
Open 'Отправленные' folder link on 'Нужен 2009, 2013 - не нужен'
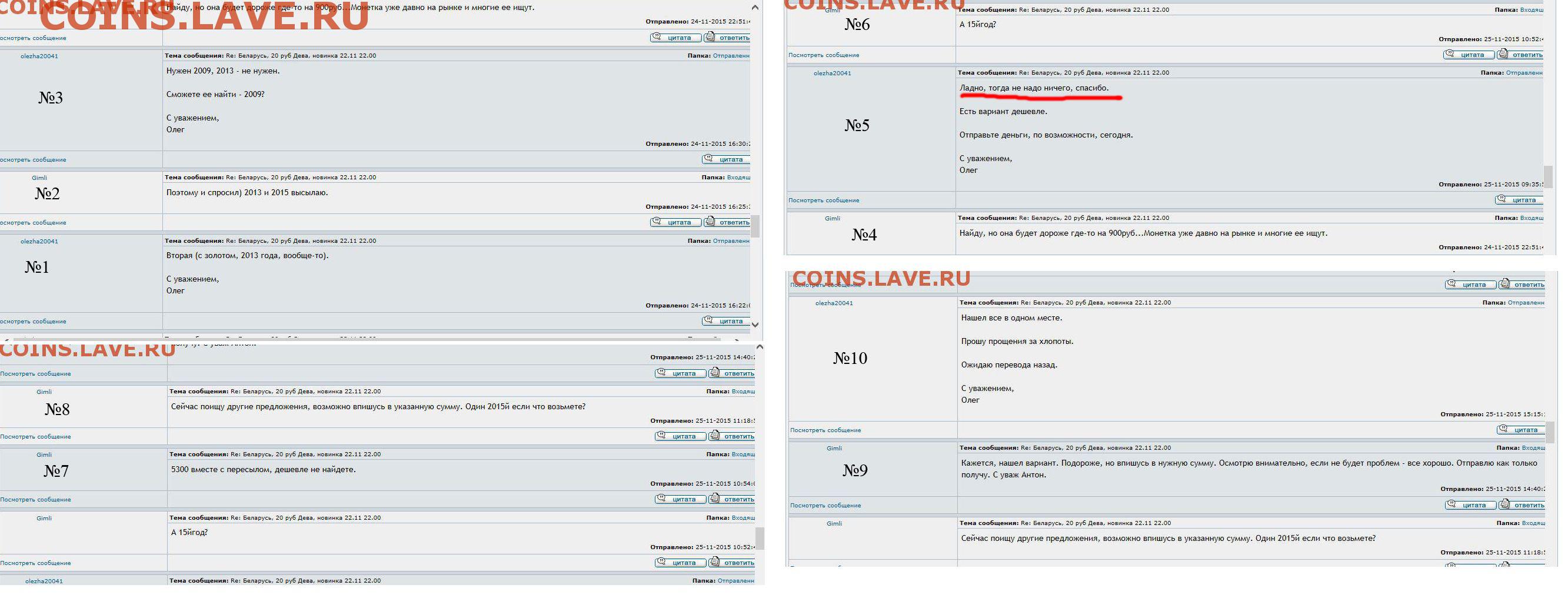[732, 56]
